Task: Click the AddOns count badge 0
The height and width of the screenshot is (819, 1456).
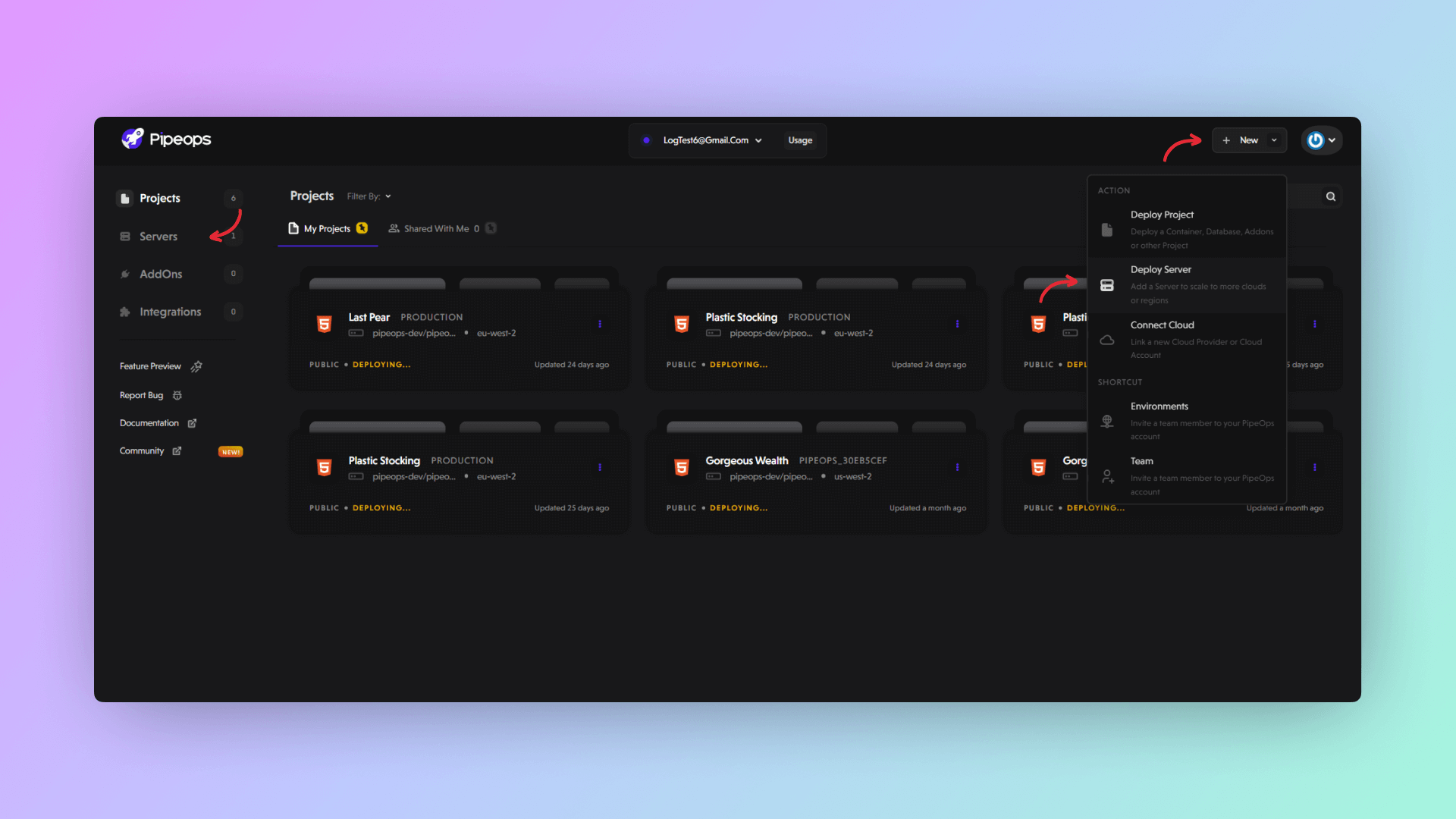Action: click(234, 274)
